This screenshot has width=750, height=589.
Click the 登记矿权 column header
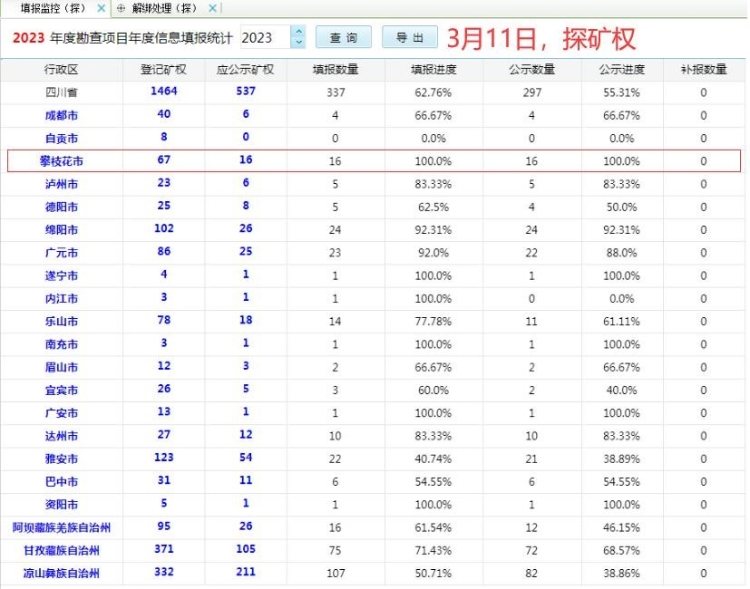162,70
